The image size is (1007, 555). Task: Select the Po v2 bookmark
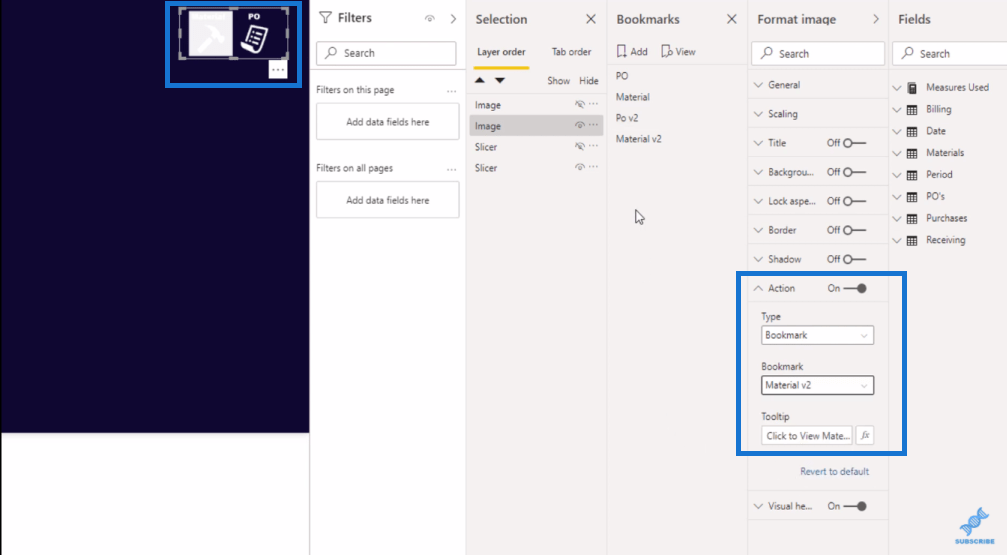pos(627,118)
